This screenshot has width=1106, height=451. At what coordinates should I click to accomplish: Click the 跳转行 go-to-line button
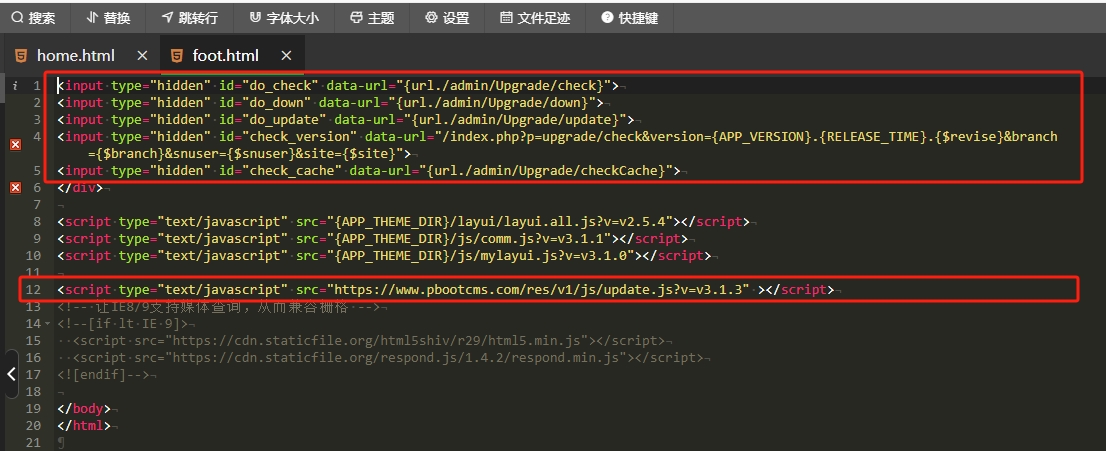[190, 18]
